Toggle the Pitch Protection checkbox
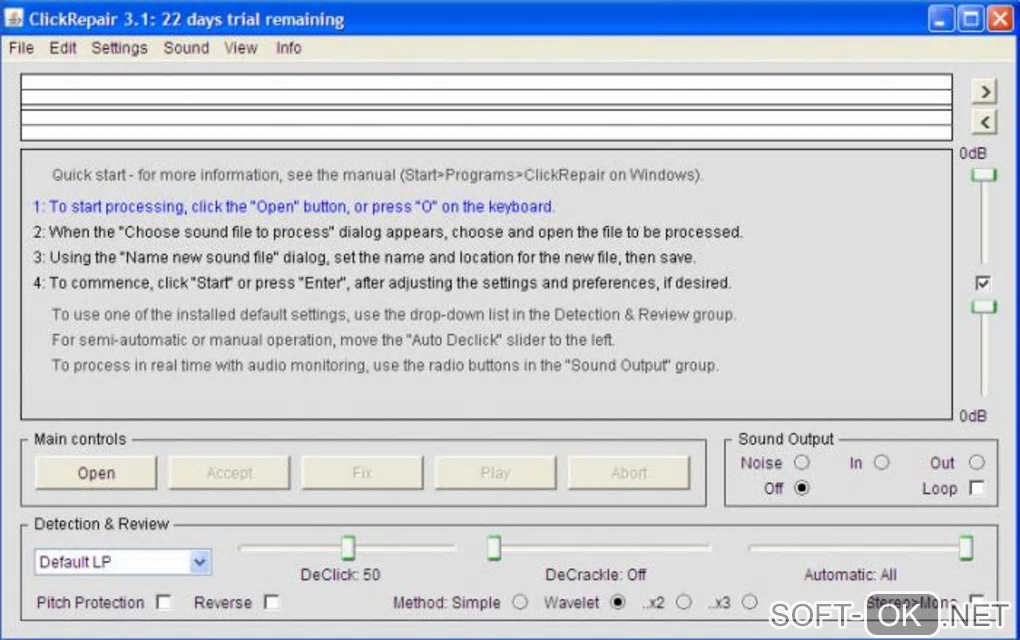The width and height of the screenshot is (1020, 640). 164,603
